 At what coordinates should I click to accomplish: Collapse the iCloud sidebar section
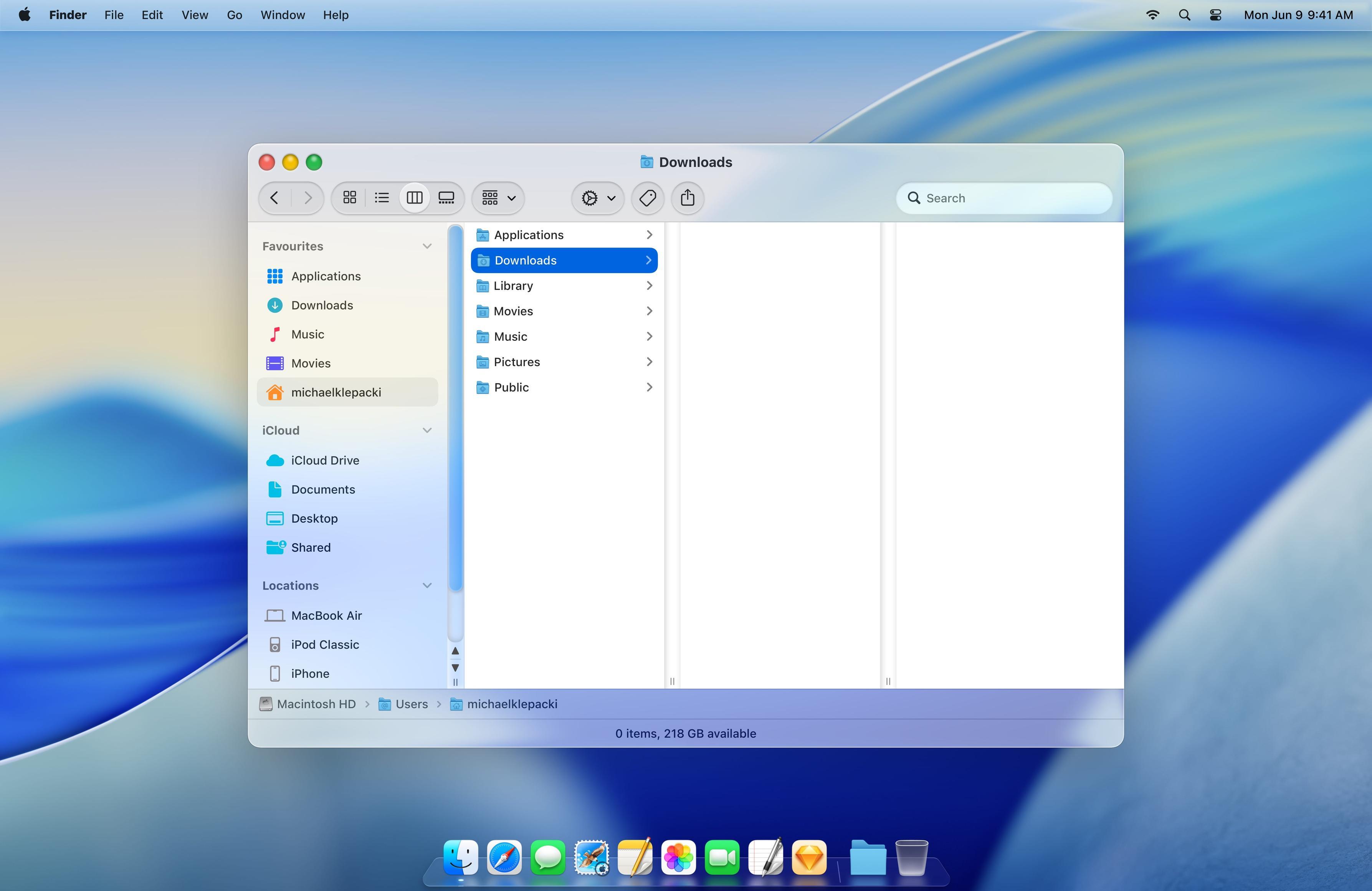pos(426,430)
